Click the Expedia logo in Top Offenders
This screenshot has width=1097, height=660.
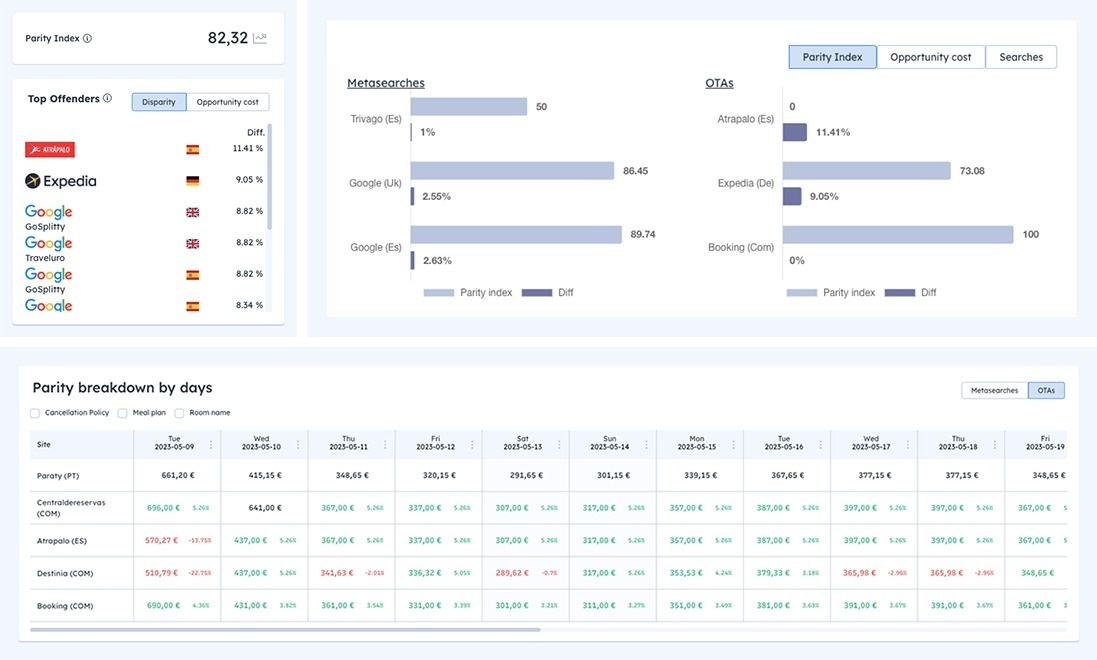click(x=61, y=181)
